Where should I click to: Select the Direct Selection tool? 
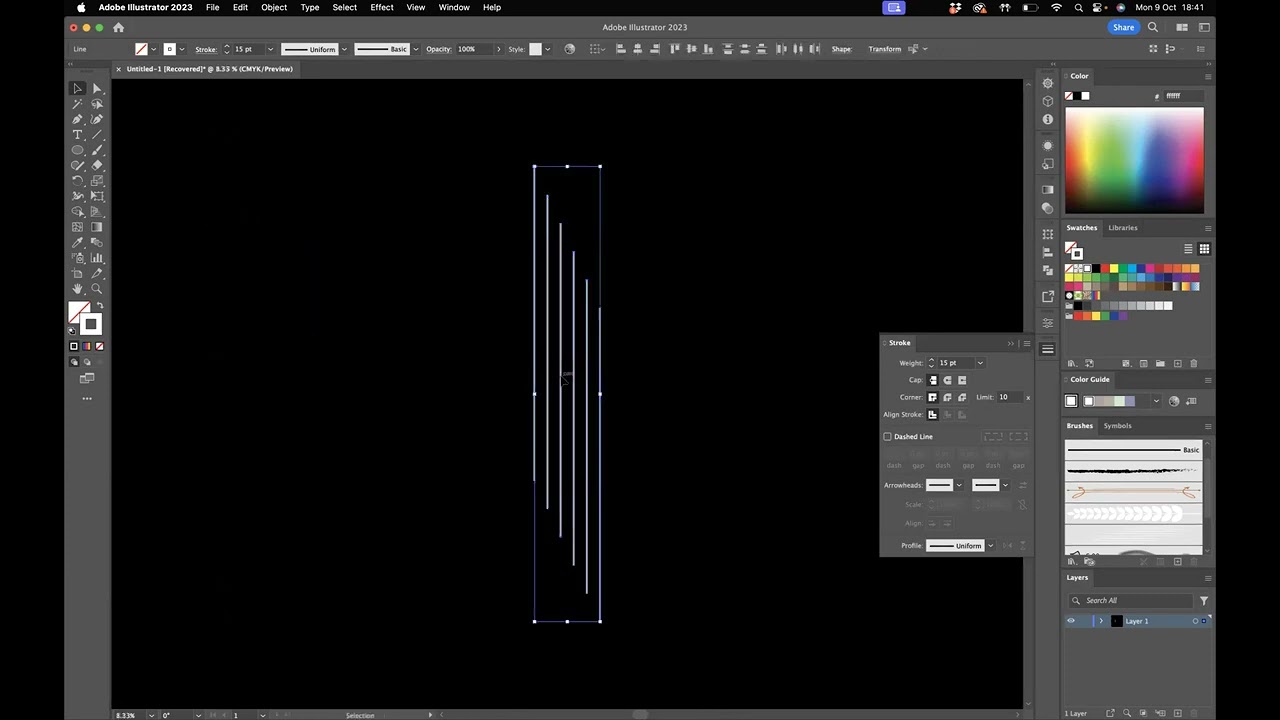97,89
